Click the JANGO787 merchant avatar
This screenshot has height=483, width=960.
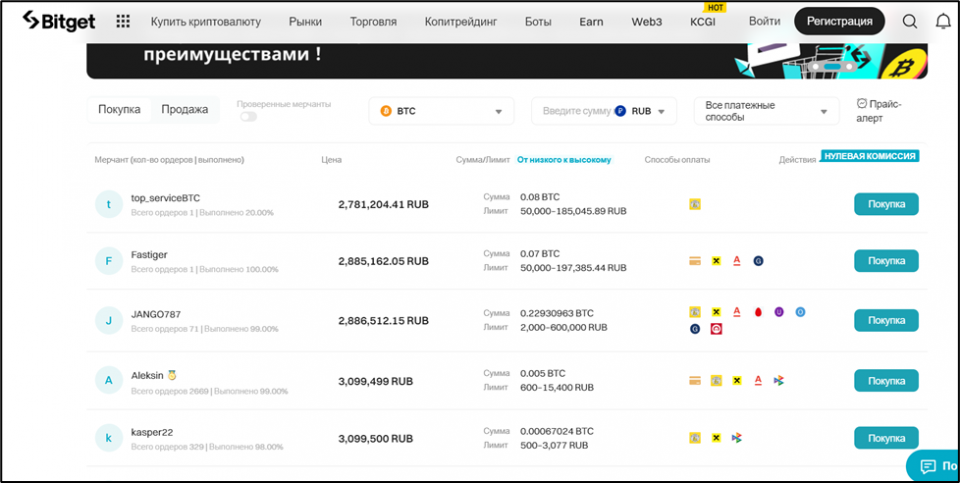tap(108, 321)
